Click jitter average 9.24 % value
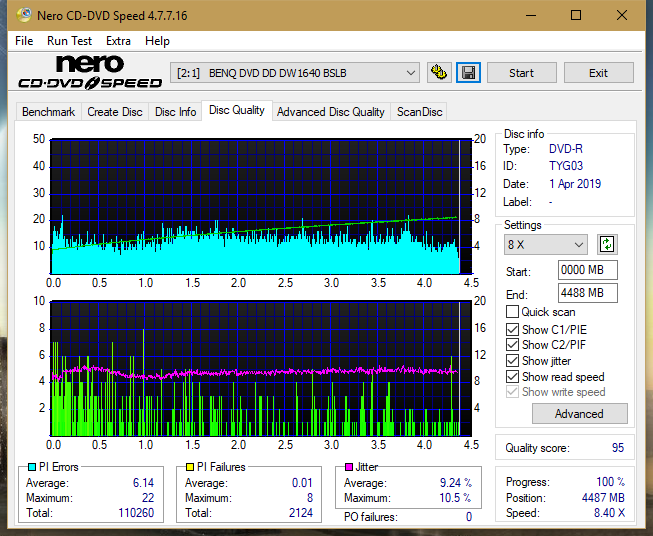The image size is (653, 536). pyautogui.click(x=456, y=483)
